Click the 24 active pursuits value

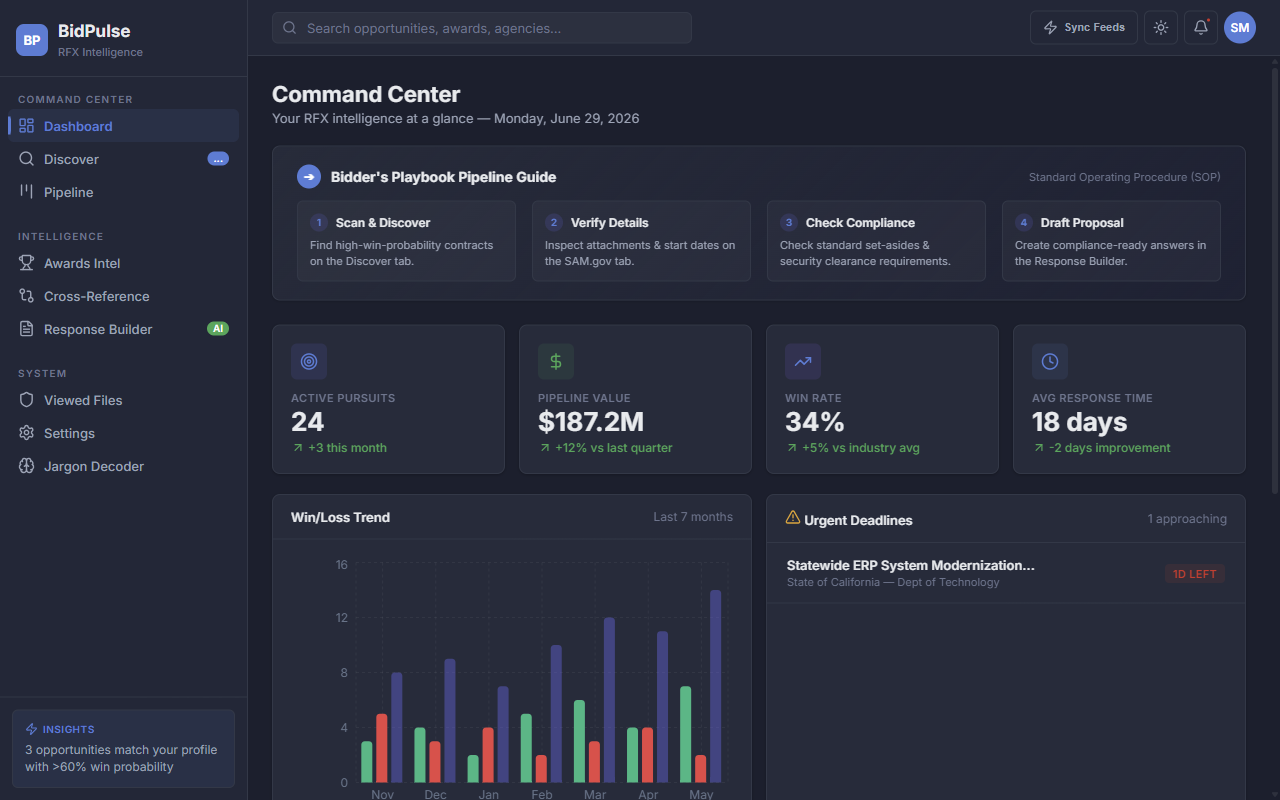(308, 422)
